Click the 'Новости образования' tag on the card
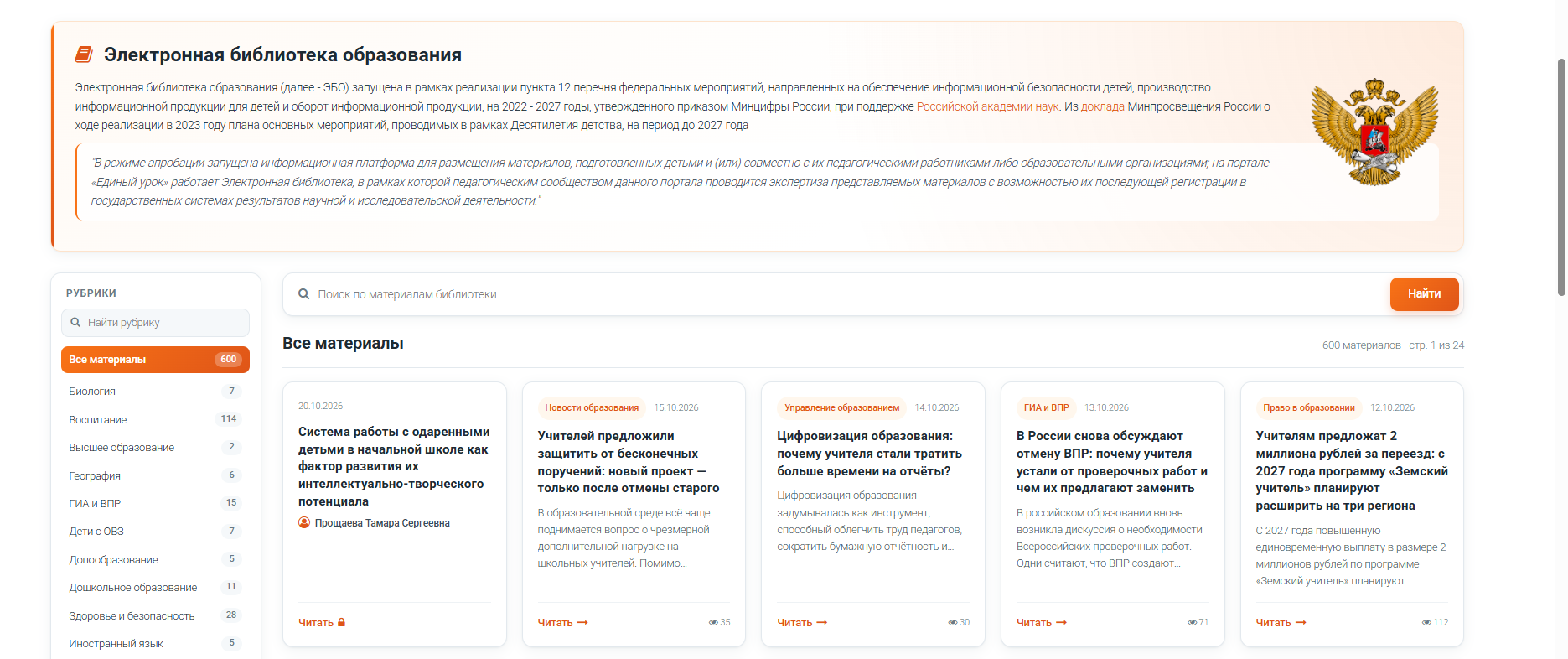This screenshot has width=1568, height=659. tap(592, 407)
